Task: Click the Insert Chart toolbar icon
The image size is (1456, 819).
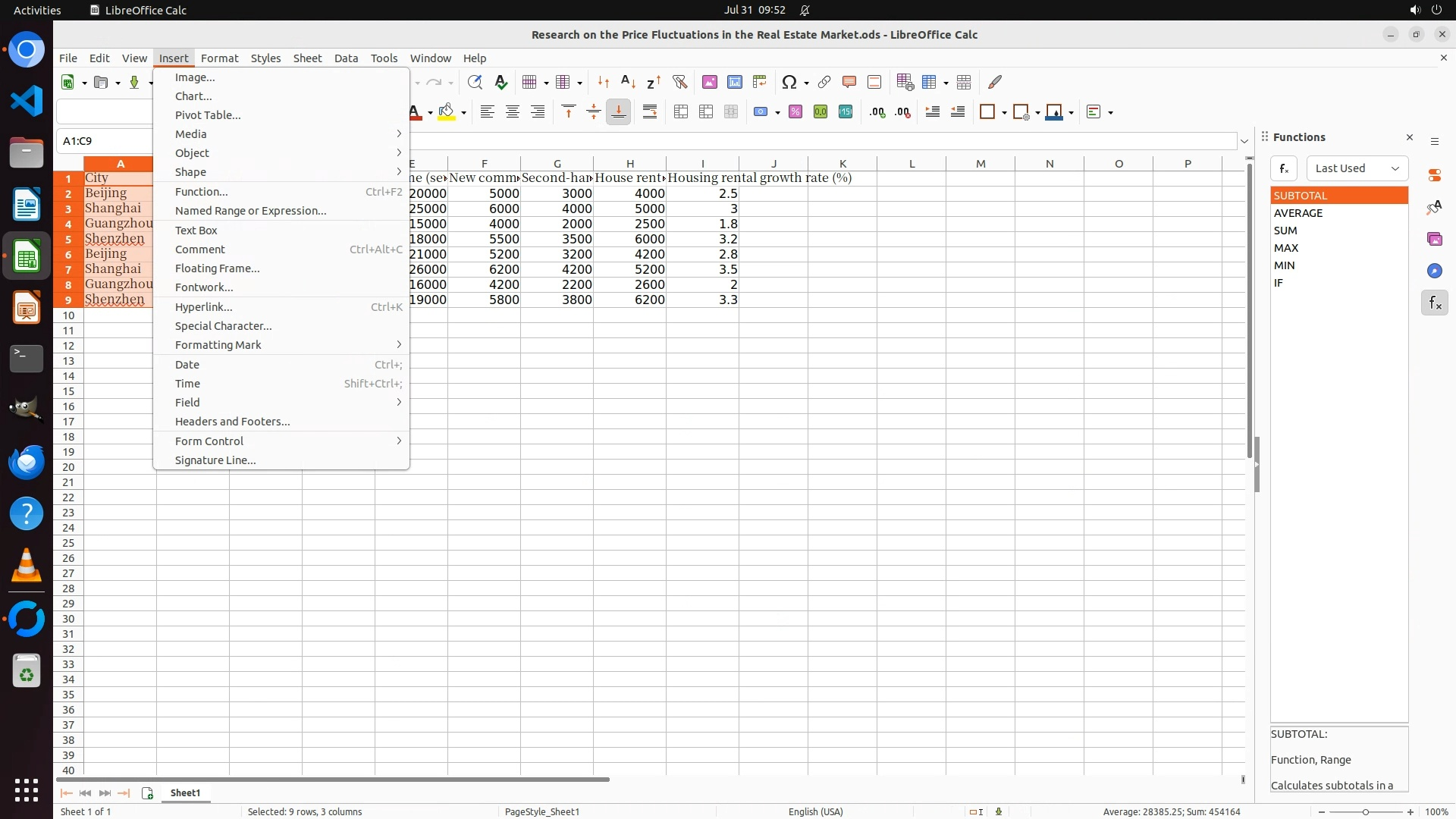Action: (734, 82)
